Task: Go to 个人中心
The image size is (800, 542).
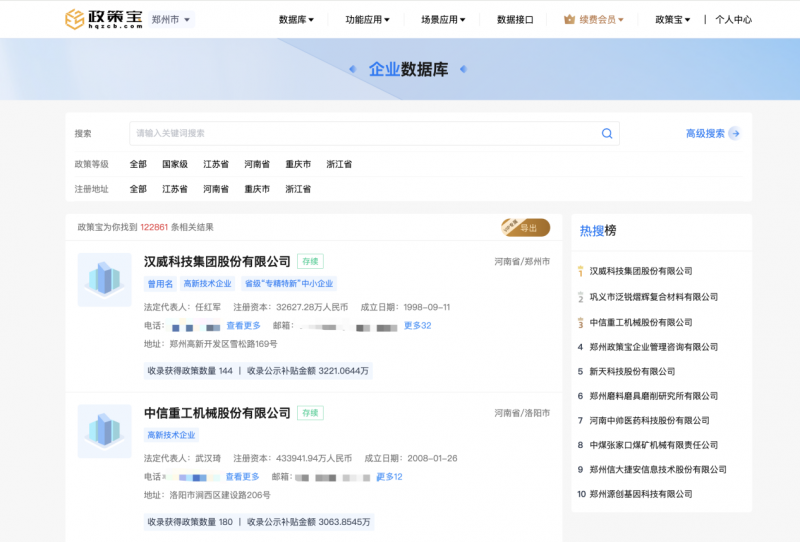Action: [x=733, y=19]
